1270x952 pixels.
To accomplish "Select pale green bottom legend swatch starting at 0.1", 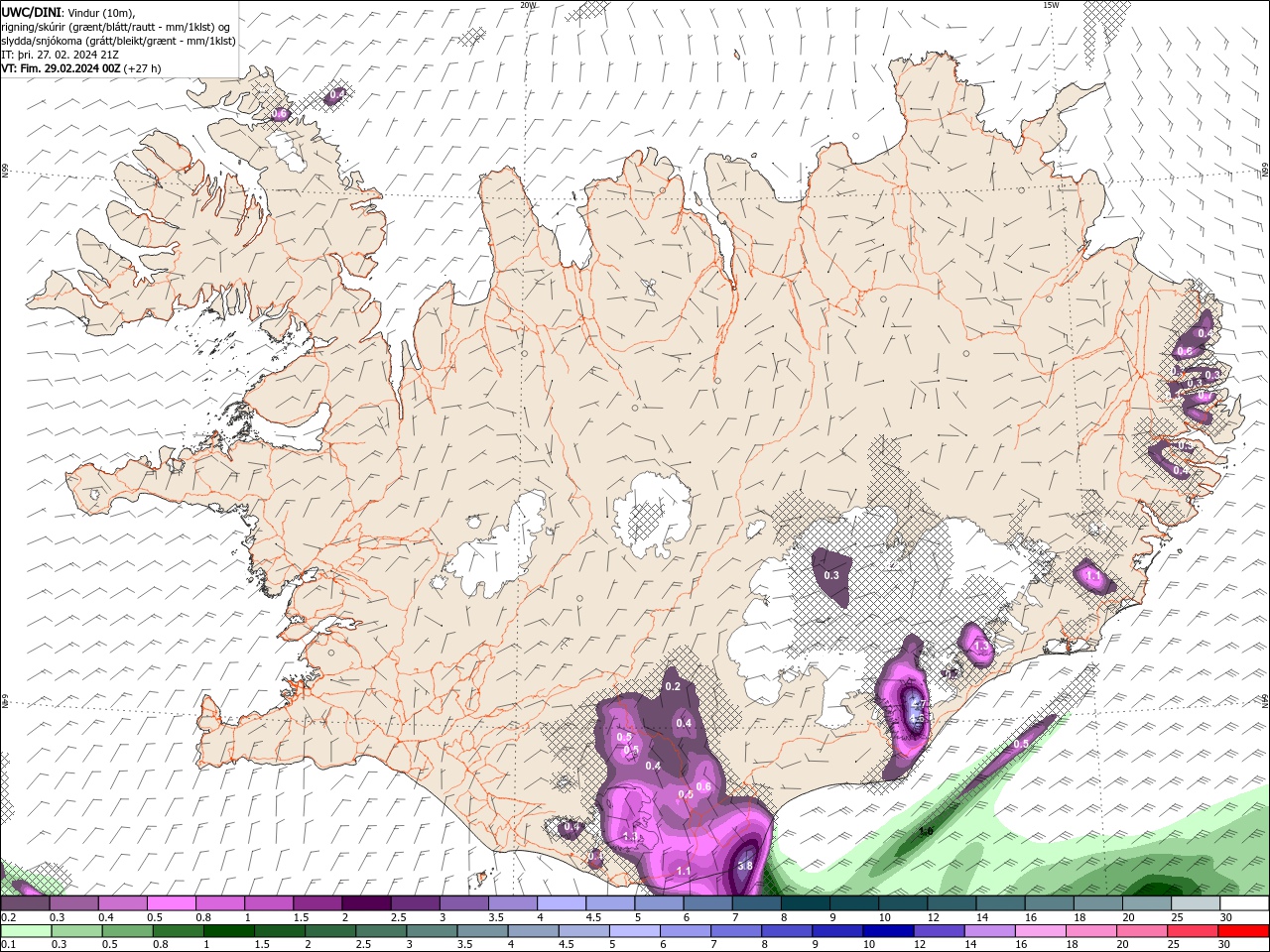I will (26, 931).
